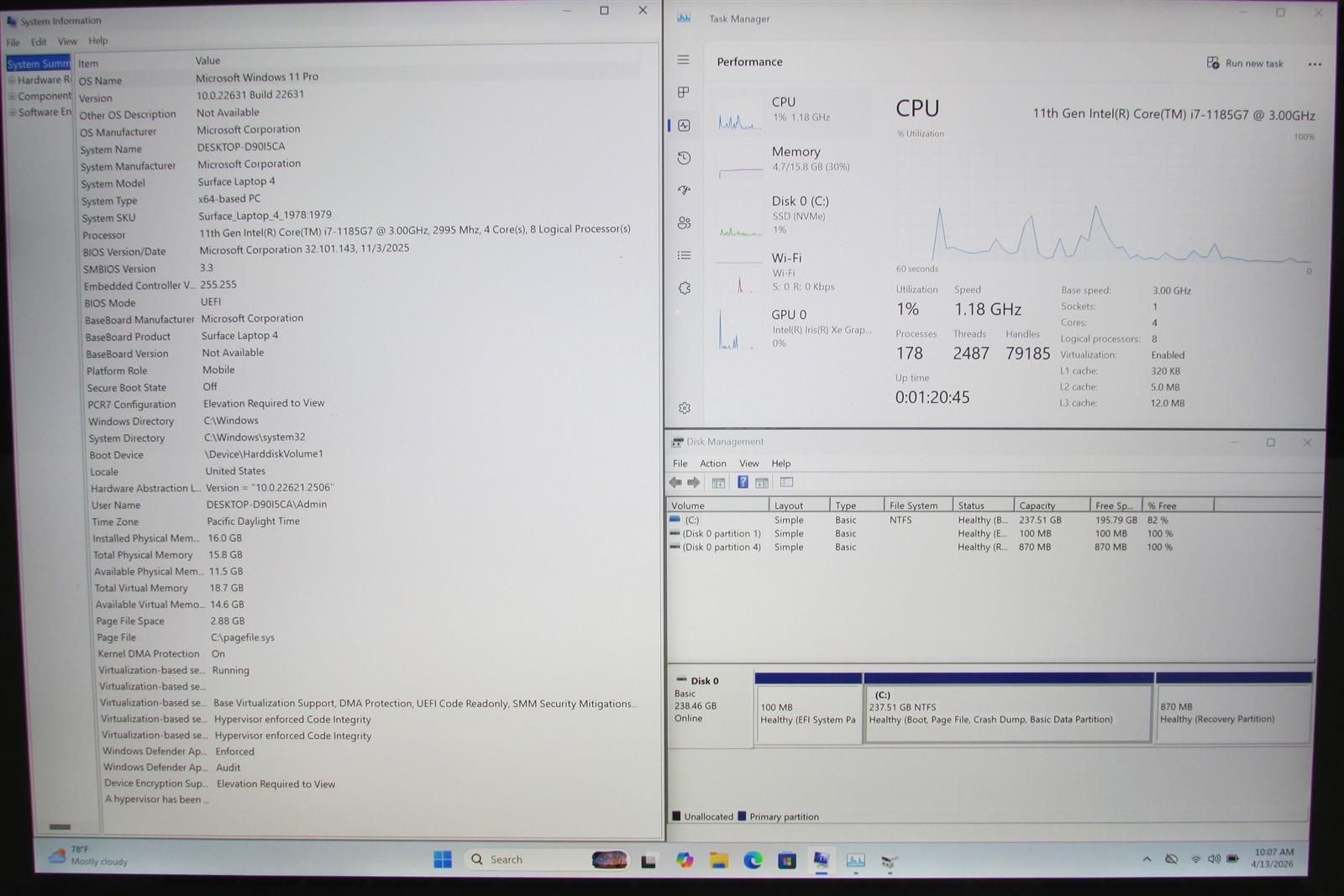Image resolution: width=1344 pixels, height=896 pixels.
Task: Select System Summary tree node
Action: click(x=39, y=64)
